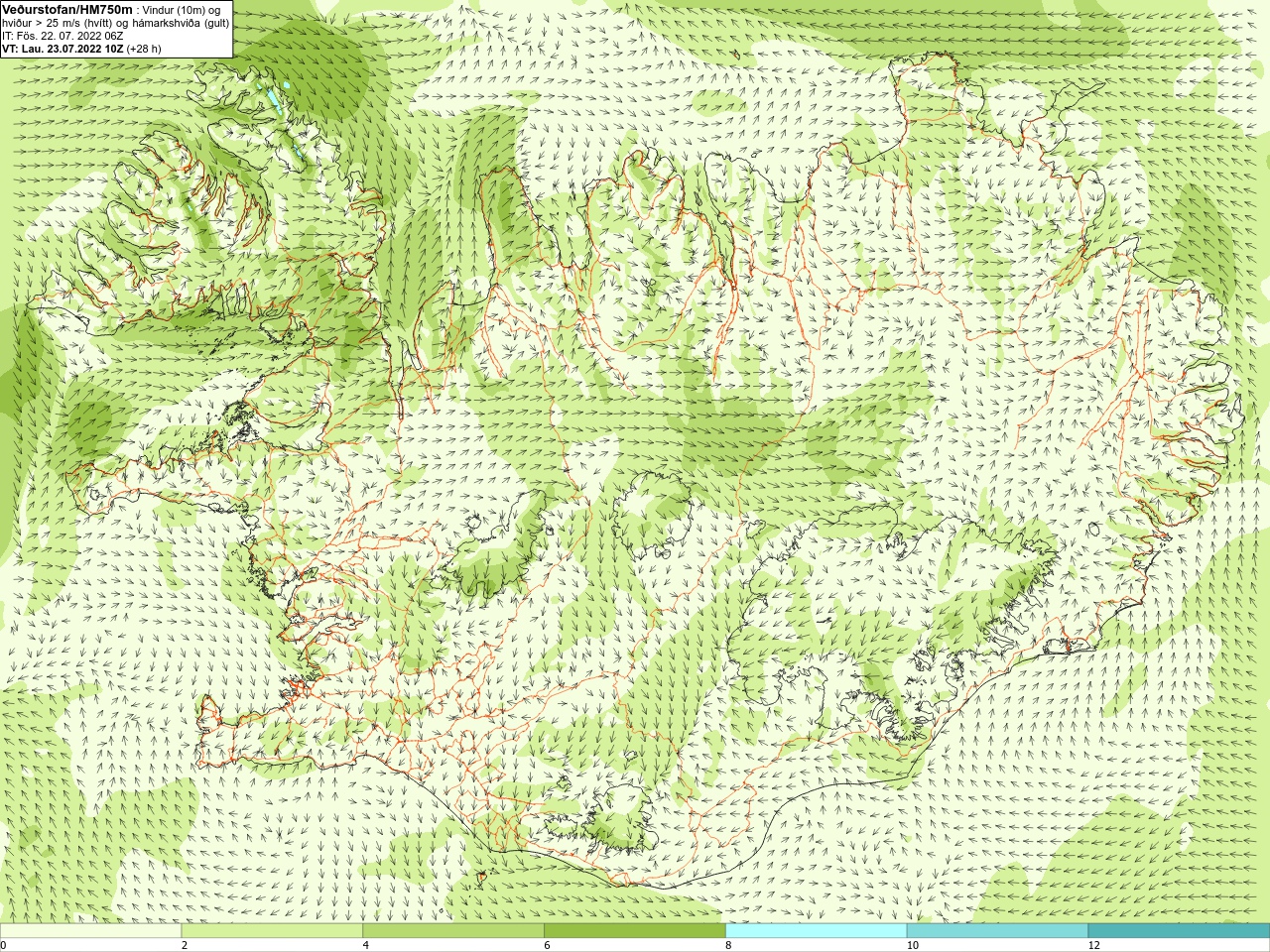The height and width of the screenshot is (952, 1270).
Task: Select the turquoise 10–12 legend band
Action: click(x=997, y=931)
